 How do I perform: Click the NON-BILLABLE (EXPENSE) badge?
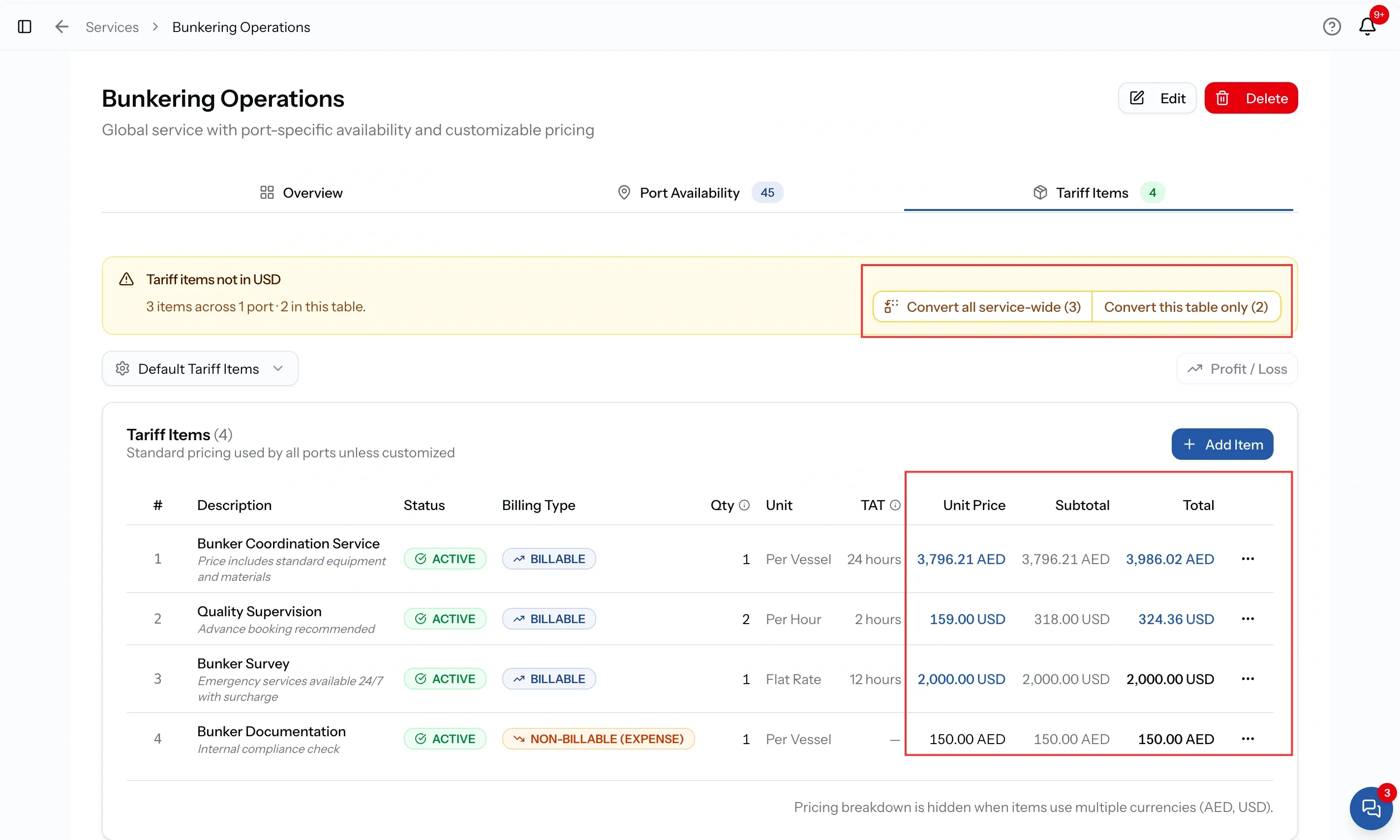tap(598, 739)
